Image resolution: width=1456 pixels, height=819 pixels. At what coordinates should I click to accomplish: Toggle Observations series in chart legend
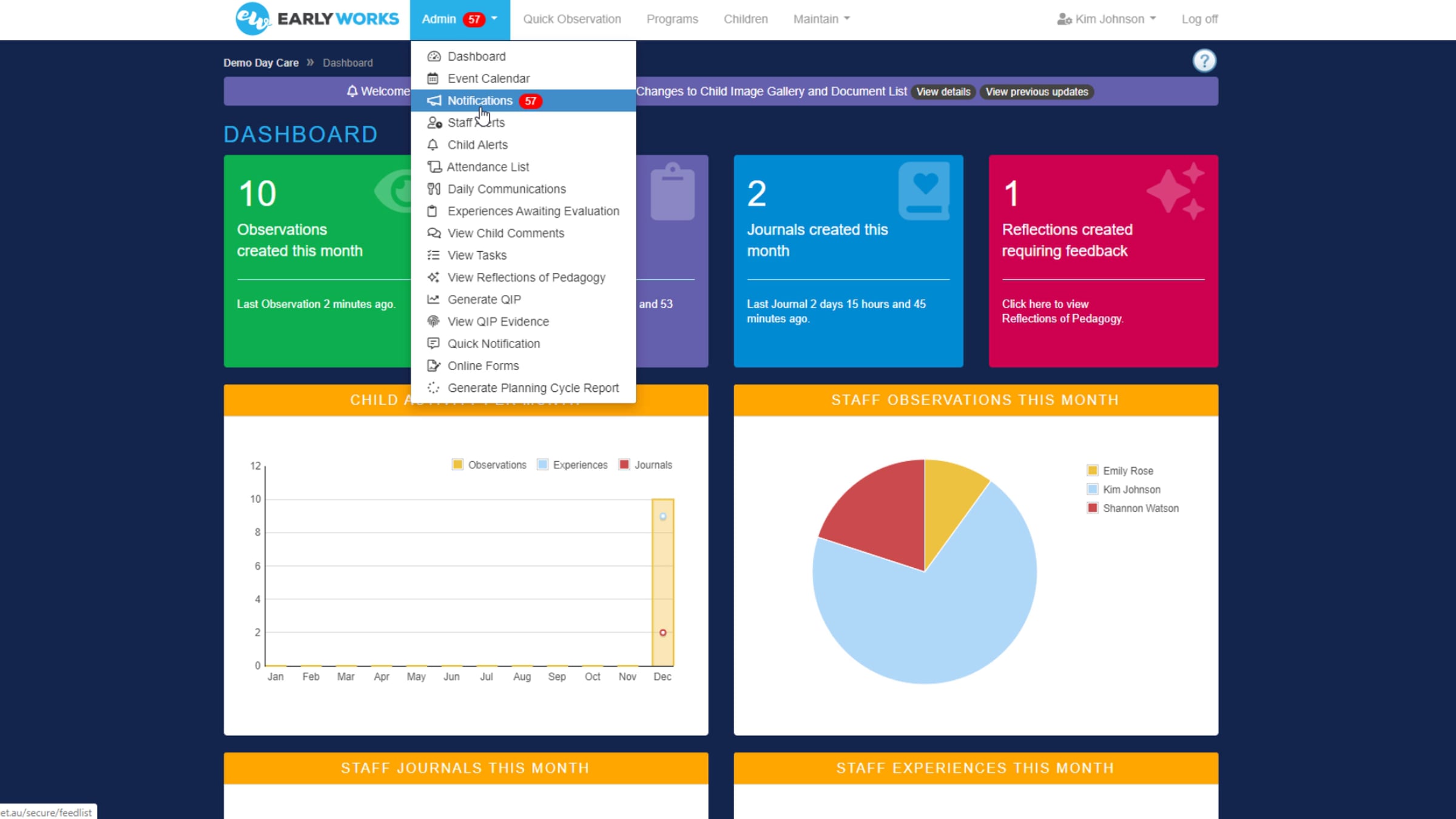click(489, 465)
